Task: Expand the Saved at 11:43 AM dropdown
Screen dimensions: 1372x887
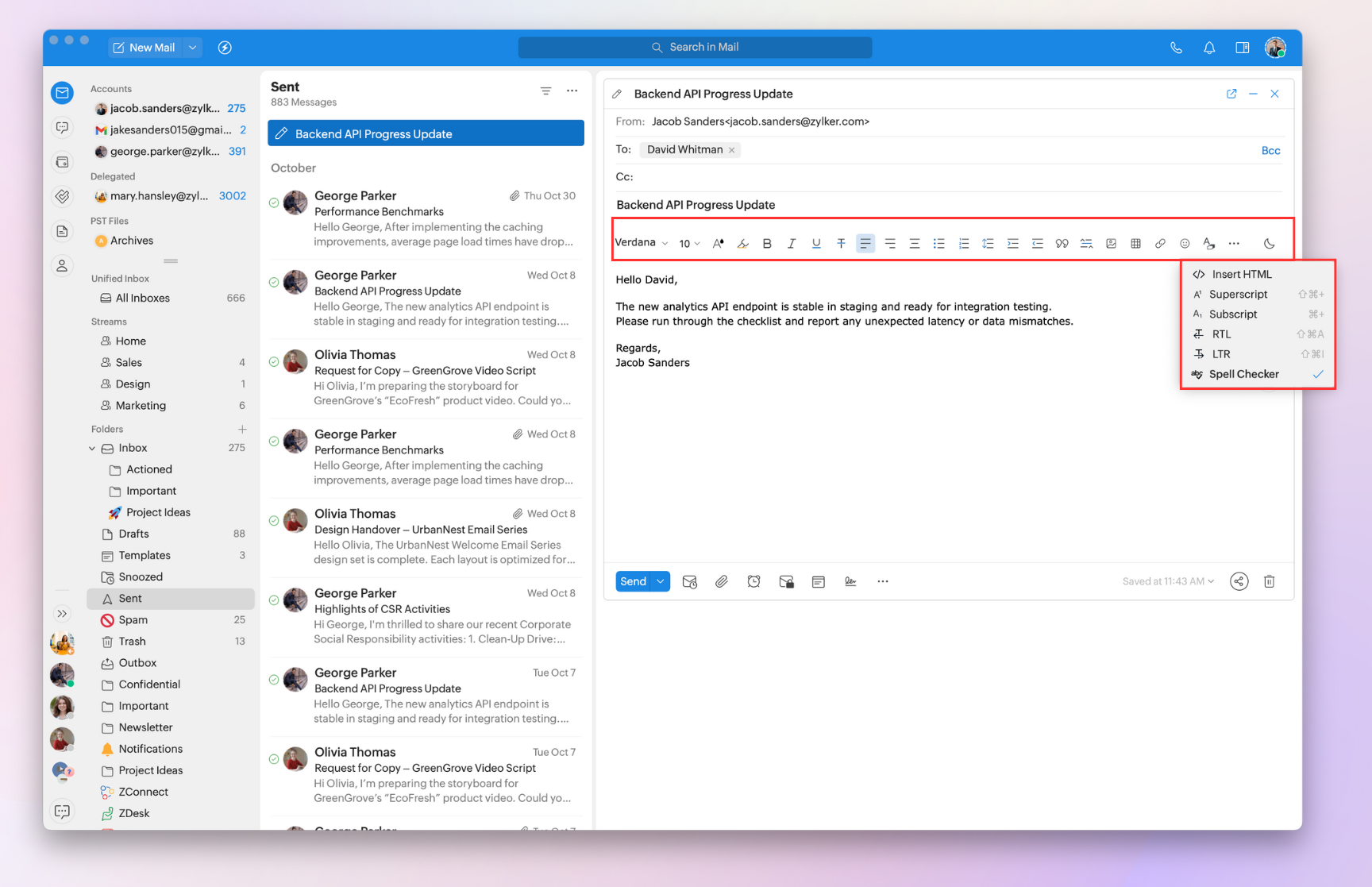Action: [x=1168, y=582]
